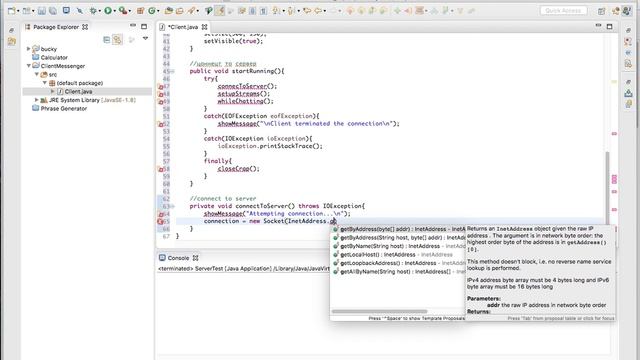Toggle the highlighted toolbar button beside Search
The height and width of the screenshot is (360, 640).
tap(220, 11)
